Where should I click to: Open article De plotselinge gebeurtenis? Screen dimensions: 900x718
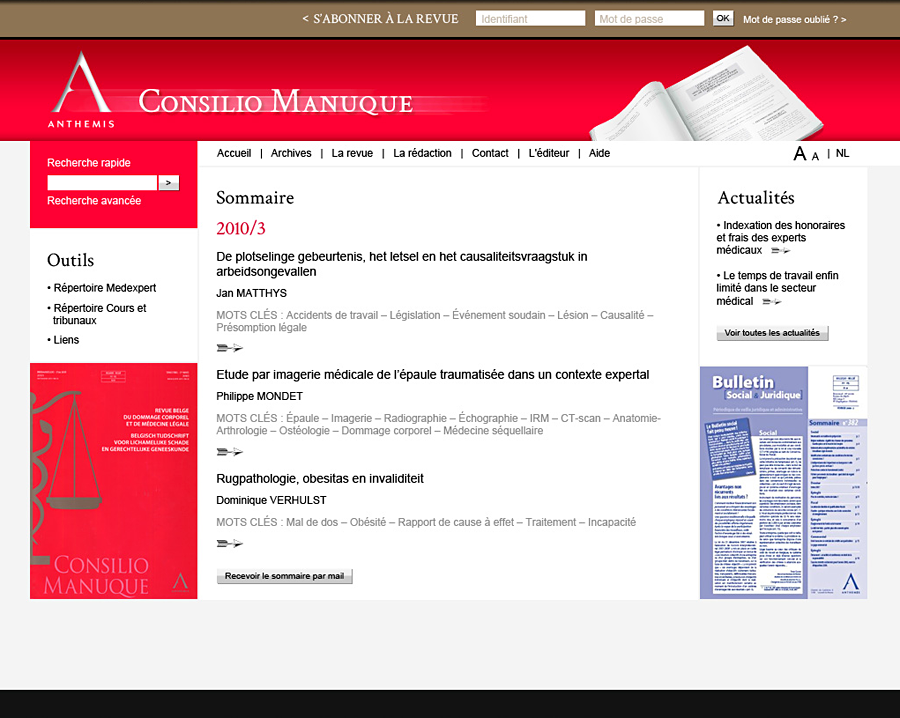tap(402, 264)
